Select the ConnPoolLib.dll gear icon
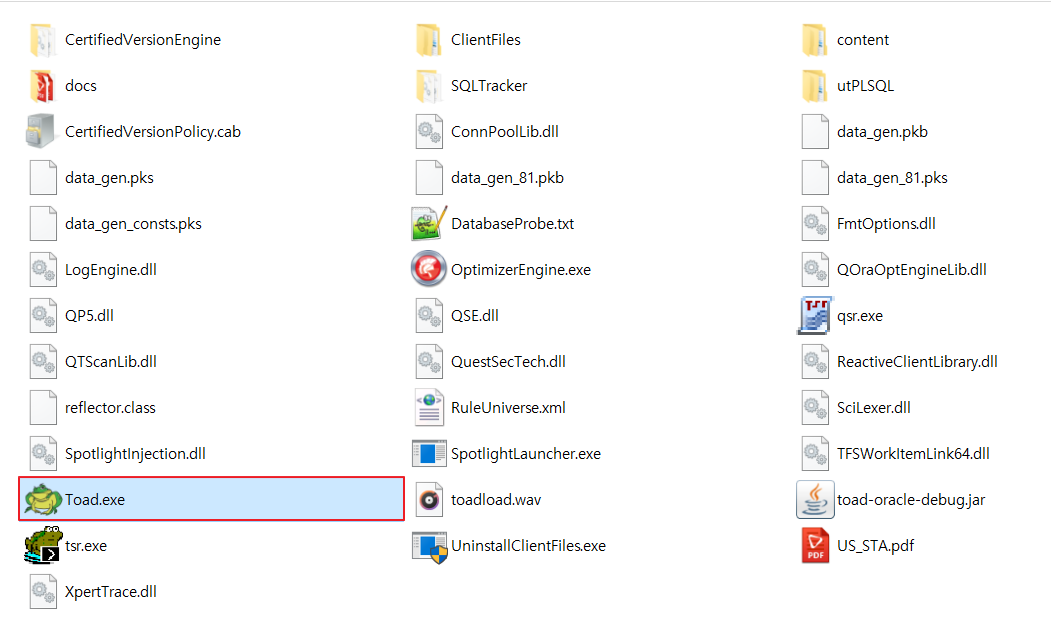The image size is (1051, 627). (x=429, y=131)
